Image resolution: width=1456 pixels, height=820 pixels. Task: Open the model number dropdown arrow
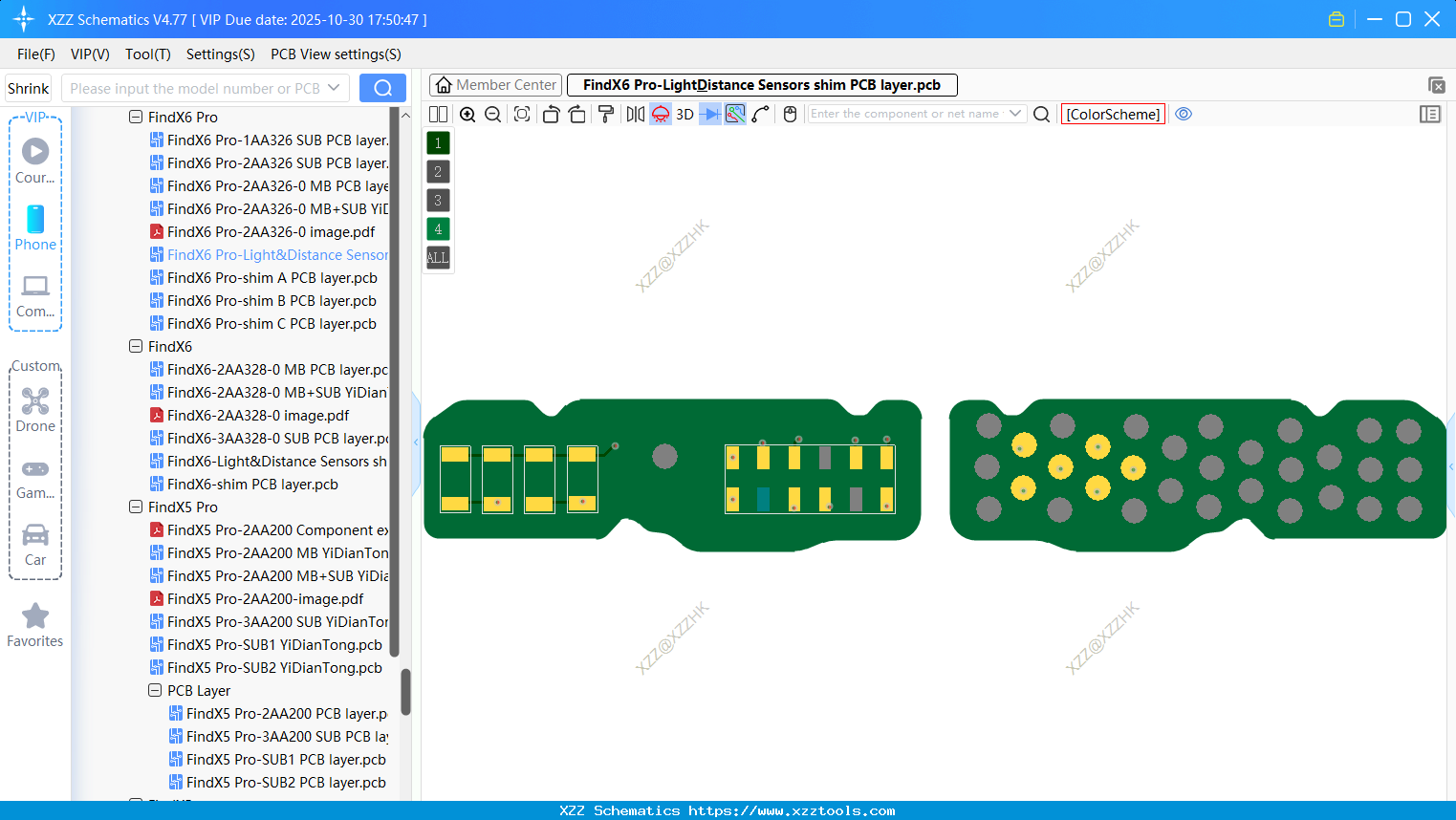point(334,88)
